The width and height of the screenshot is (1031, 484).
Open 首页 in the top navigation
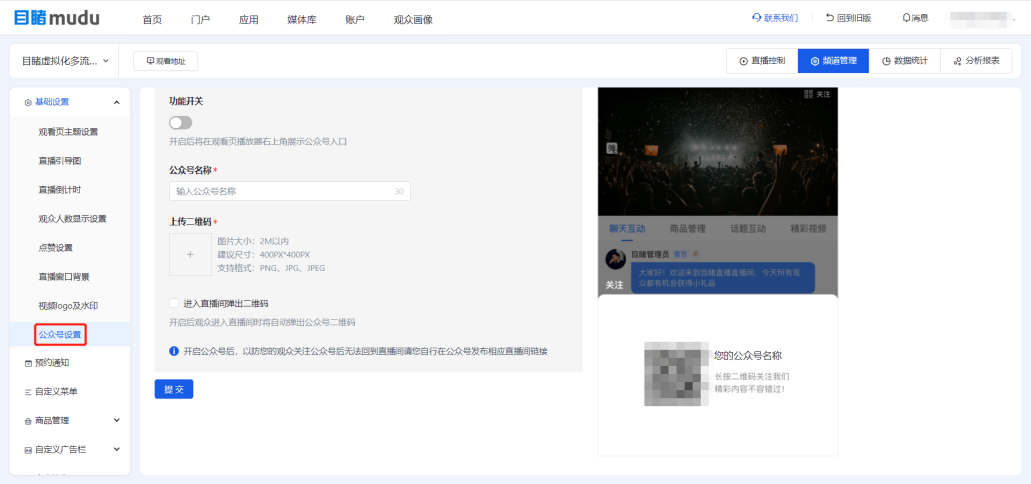click(x=152, y=20)
